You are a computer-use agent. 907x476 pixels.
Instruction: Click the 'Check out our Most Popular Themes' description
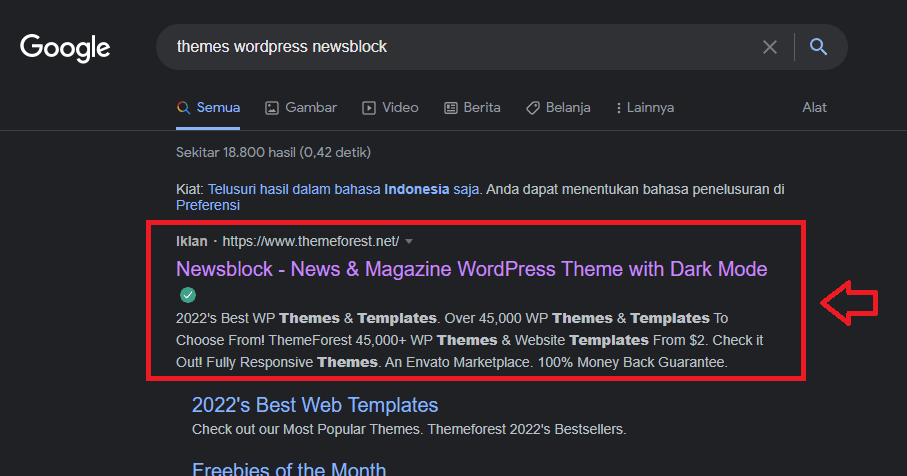409,429
